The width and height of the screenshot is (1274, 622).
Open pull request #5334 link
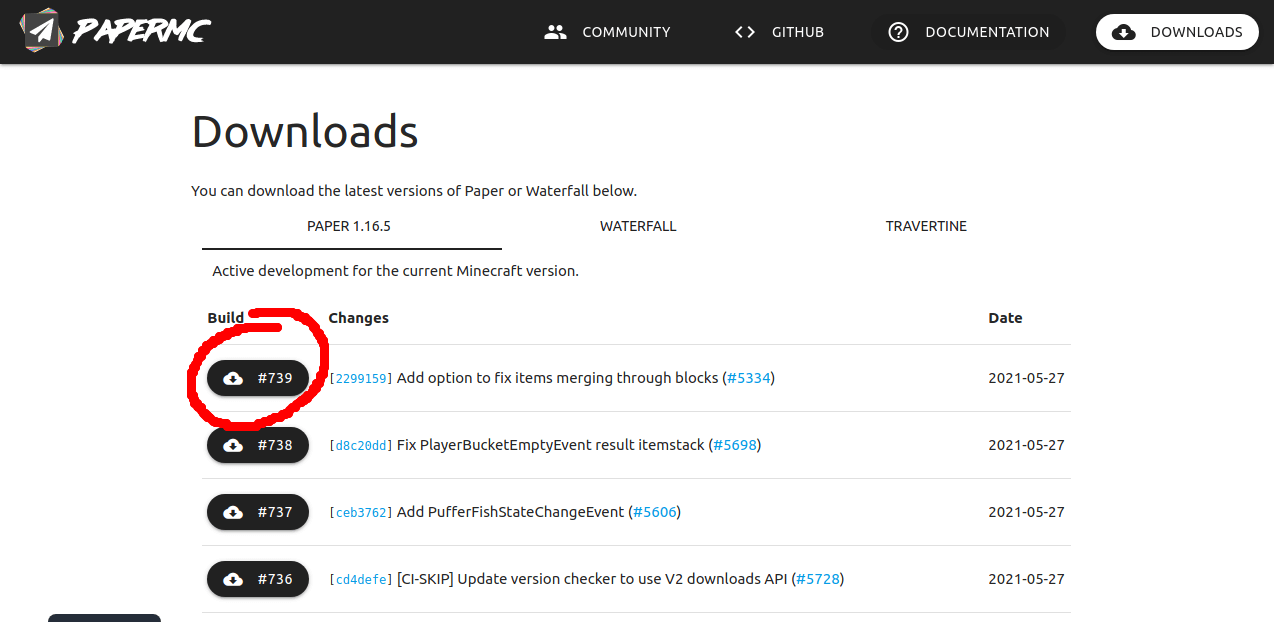click(748, 378)
